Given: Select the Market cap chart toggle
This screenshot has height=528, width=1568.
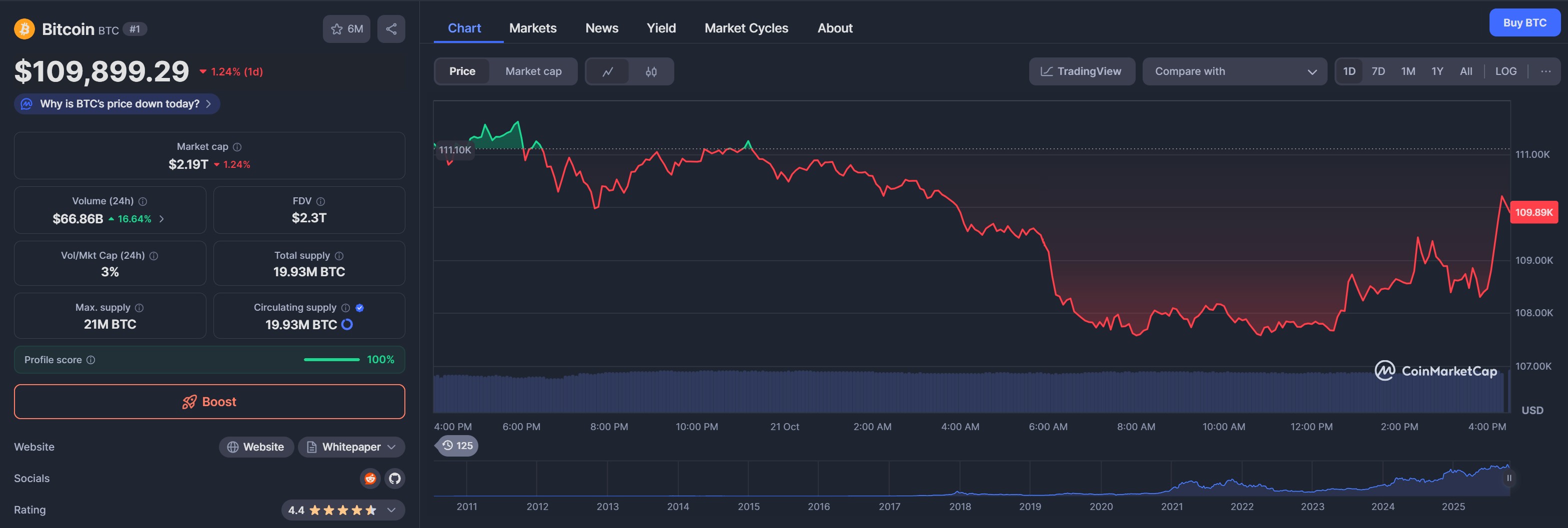Looking at the screenshot, I should coord(533,72).
